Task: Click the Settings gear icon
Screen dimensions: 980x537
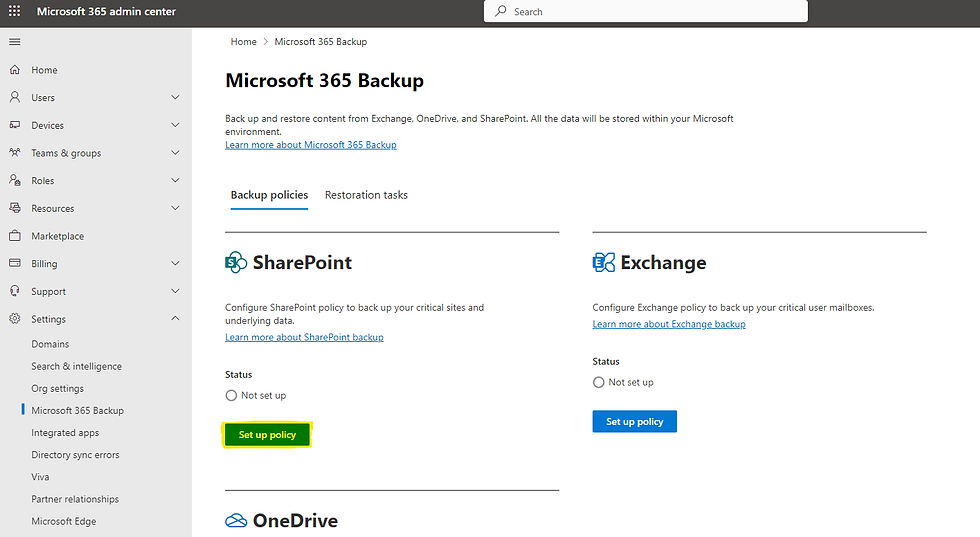Action: pos(14,319)
